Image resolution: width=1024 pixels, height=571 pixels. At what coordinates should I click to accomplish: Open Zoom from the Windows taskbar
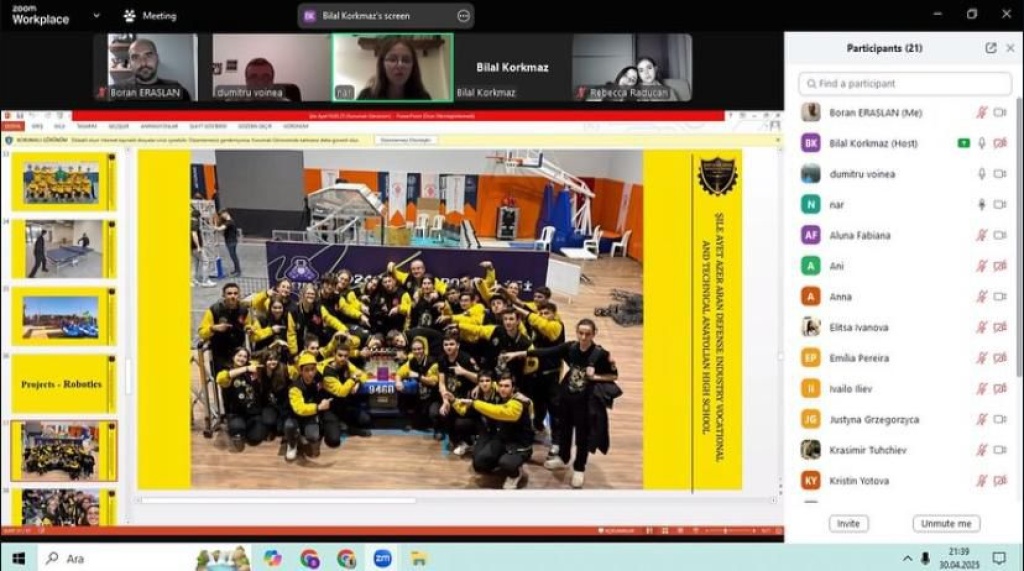point(382,558)
